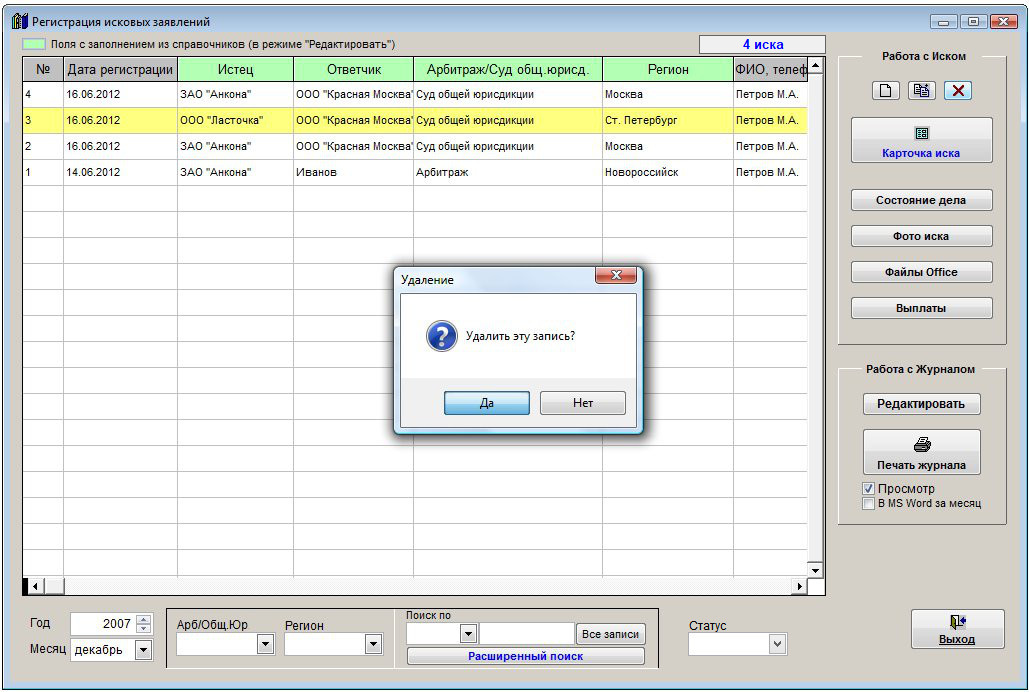Enable the В MS Word за месяц checkbox

[x=868, y=503]
